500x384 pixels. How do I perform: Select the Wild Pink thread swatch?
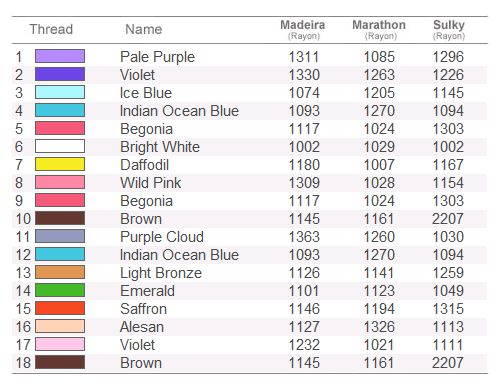60,182
